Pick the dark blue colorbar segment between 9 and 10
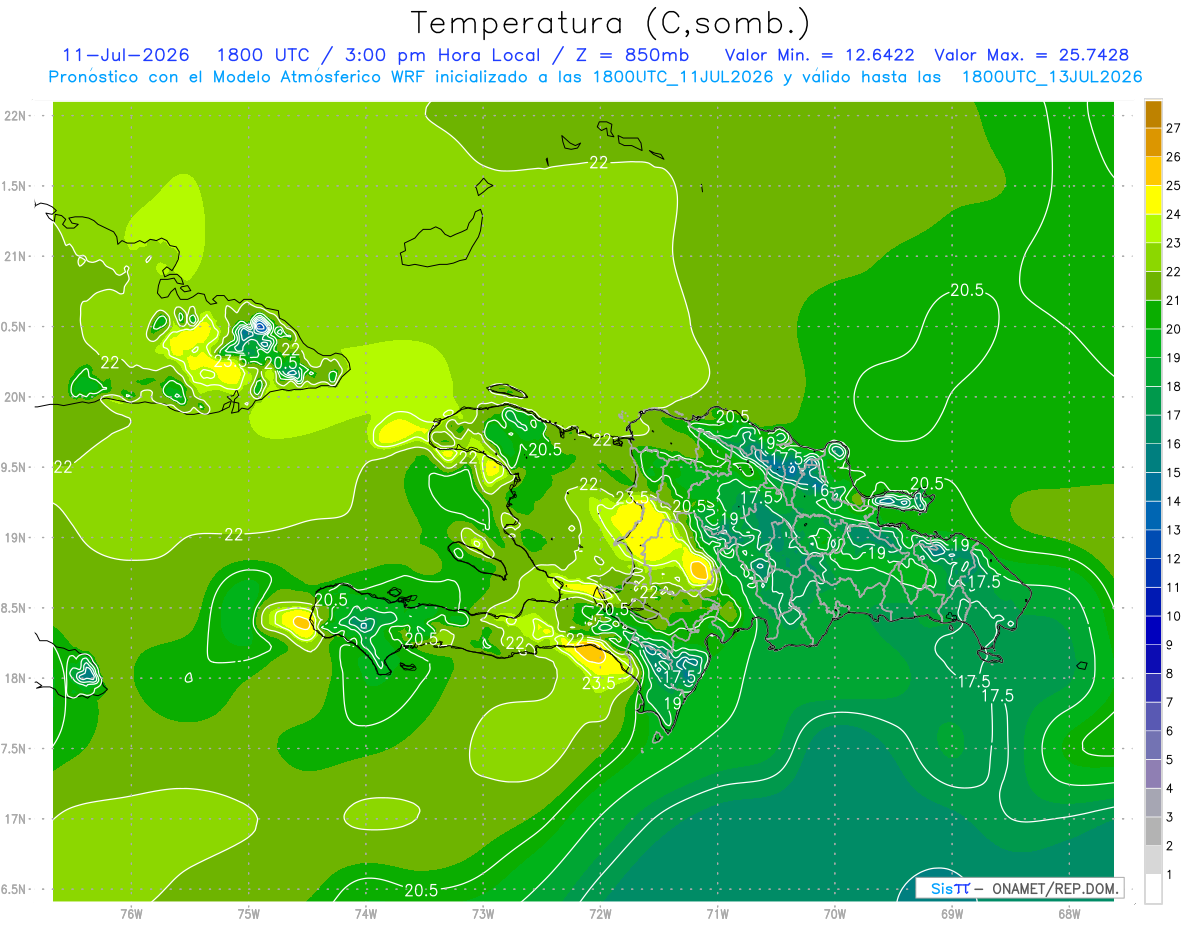 click(x=1153, y=630)
